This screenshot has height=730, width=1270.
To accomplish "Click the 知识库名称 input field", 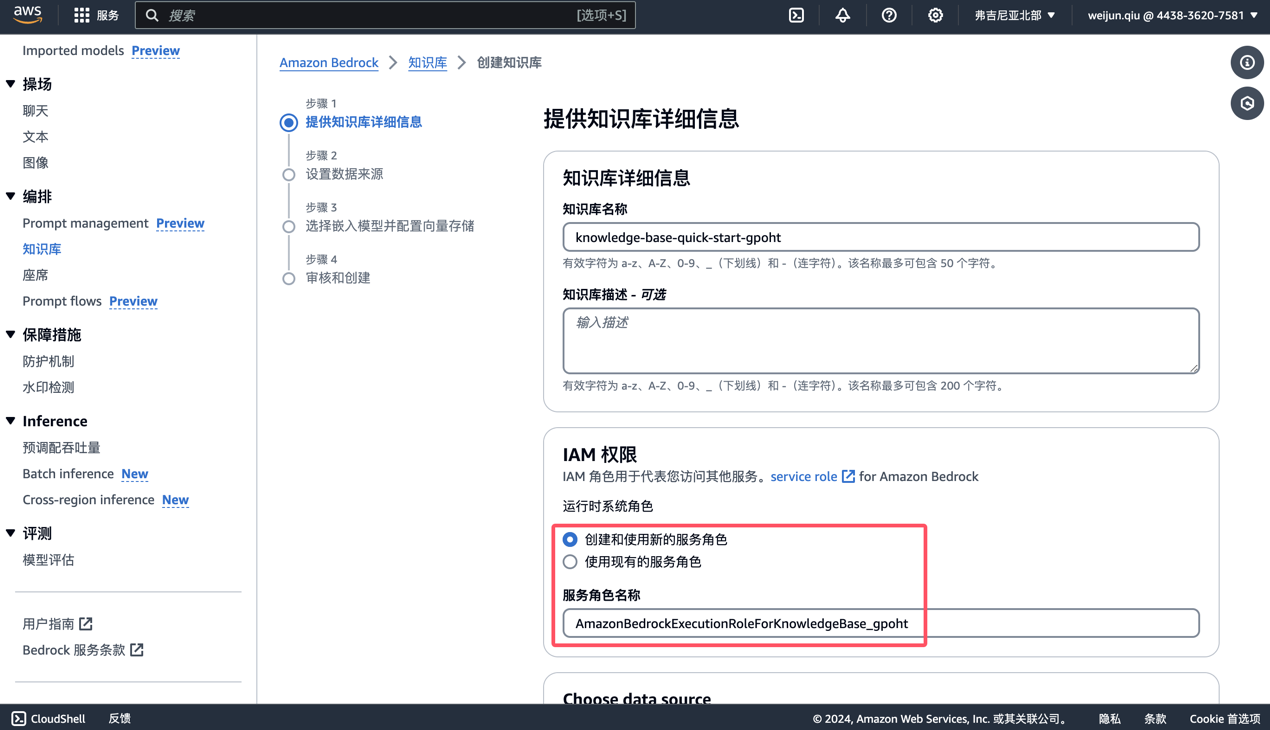I will 881,237.
